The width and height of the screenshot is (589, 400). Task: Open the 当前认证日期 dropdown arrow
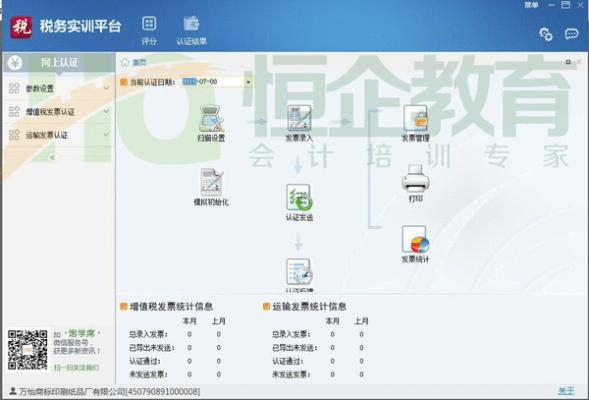coord(248,82)
